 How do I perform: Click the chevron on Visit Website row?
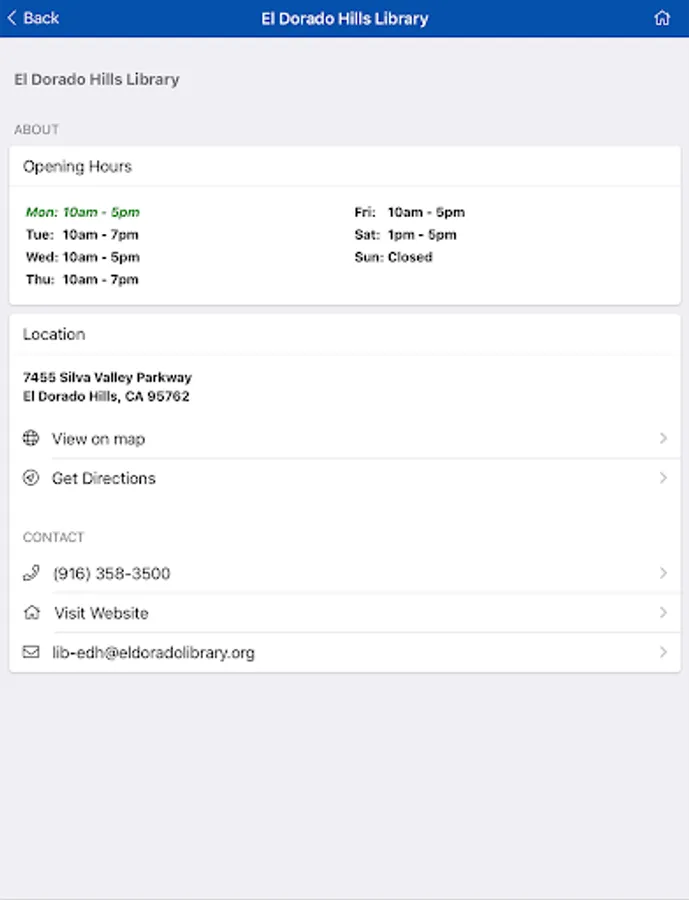coord(663,613)
